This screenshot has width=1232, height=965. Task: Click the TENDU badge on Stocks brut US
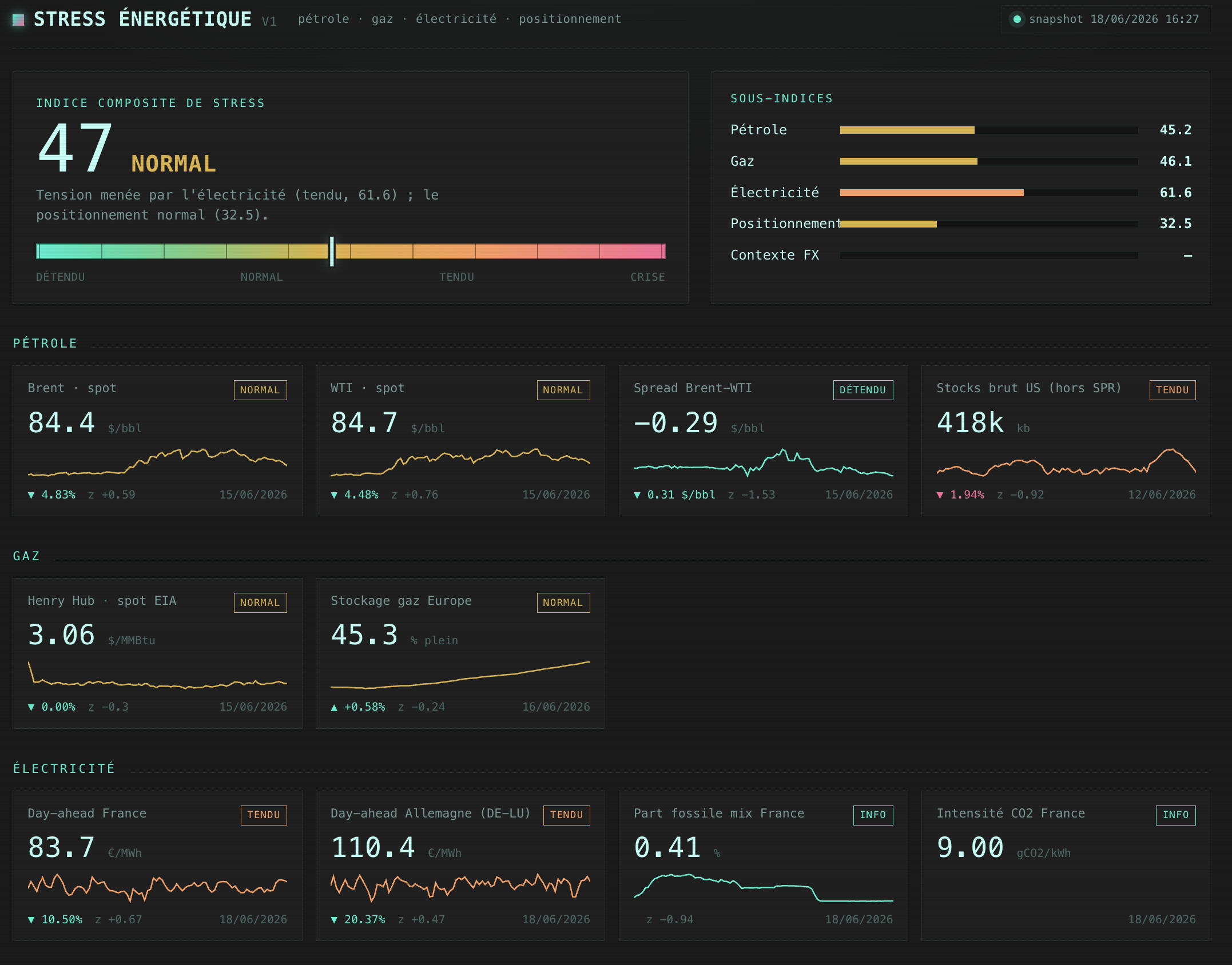pyautogui.click(x=1173, y=390)
